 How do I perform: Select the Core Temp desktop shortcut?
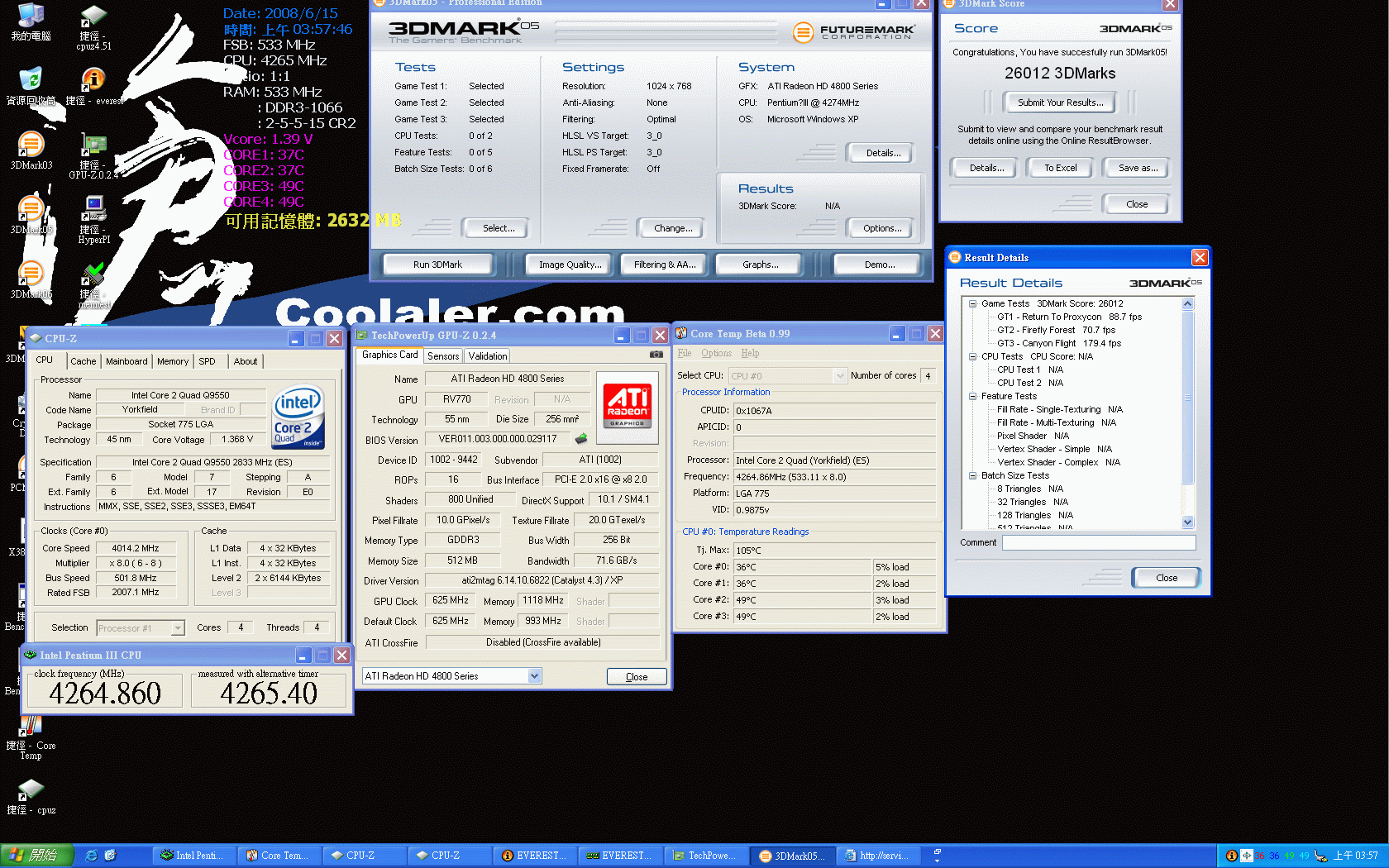[x=31, y=737]
